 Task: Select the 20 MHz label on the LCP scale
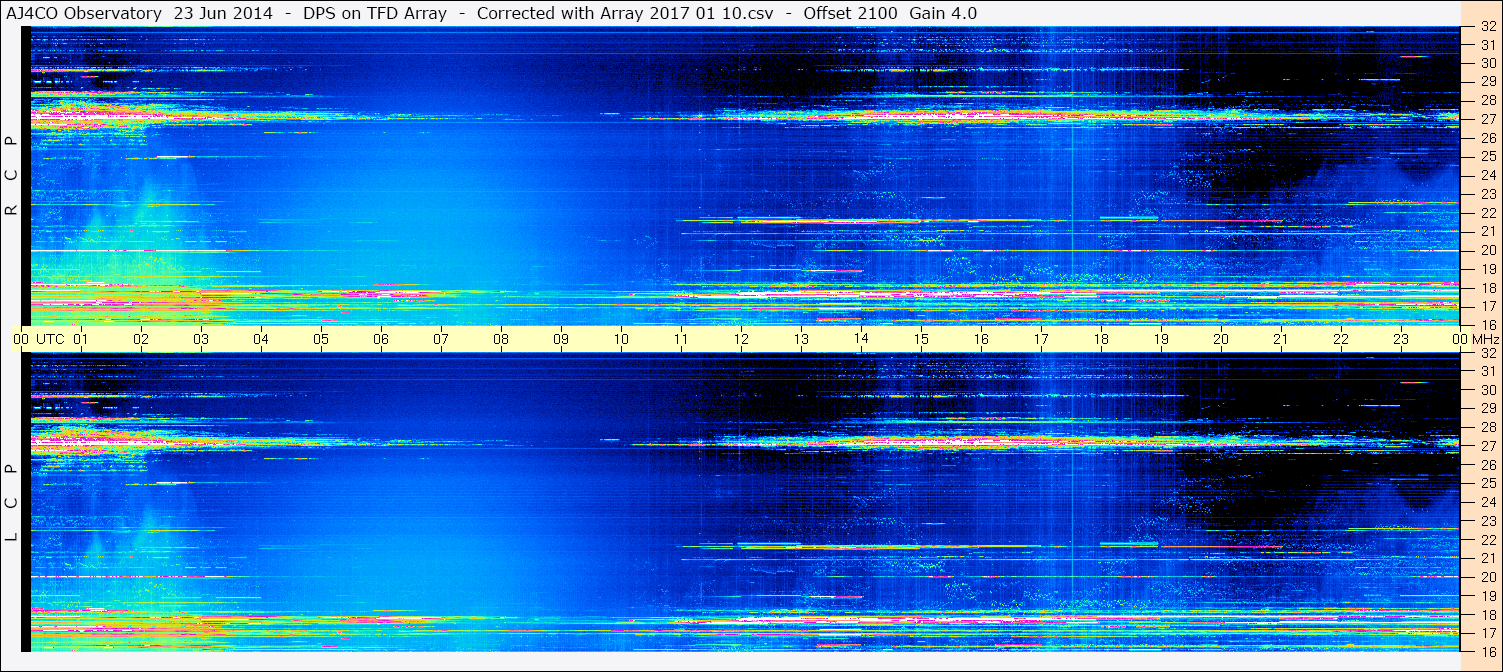tap(1487, 577)
